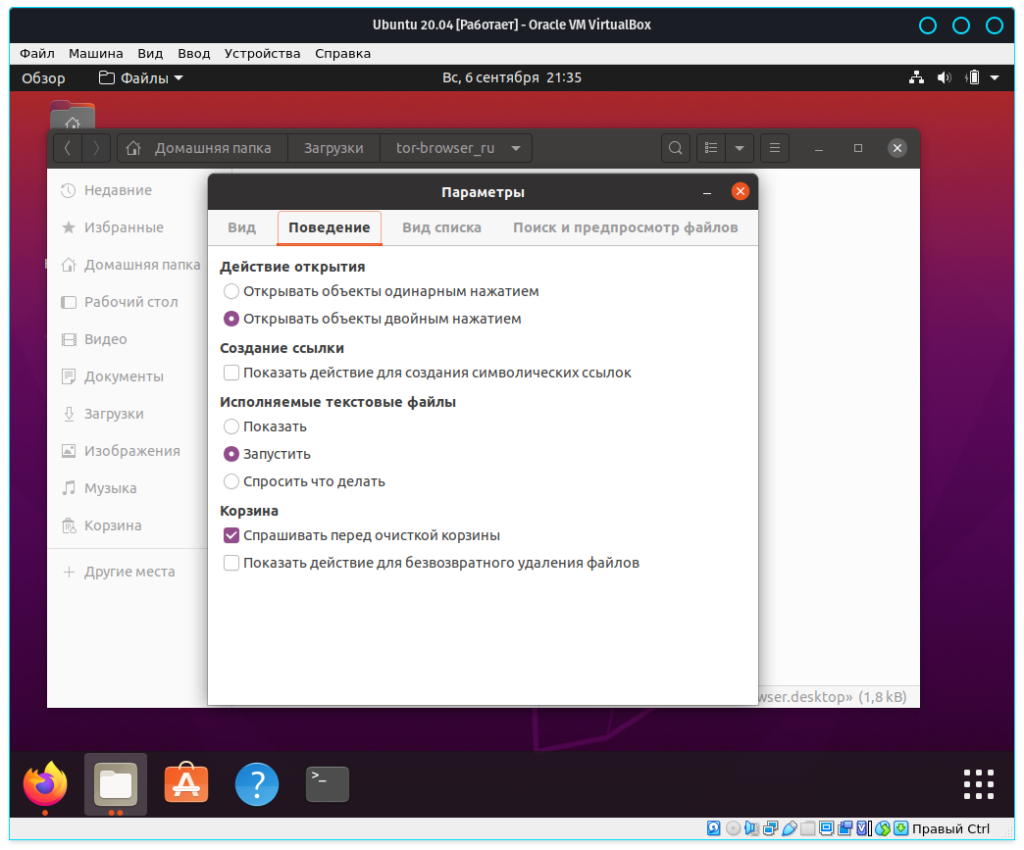Go to 'Загрузки' in path bar

(333, 148)
